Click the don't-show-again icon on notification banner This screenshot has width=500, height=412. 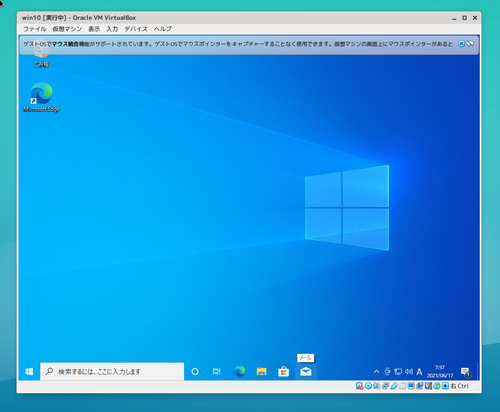pos(470,44)
